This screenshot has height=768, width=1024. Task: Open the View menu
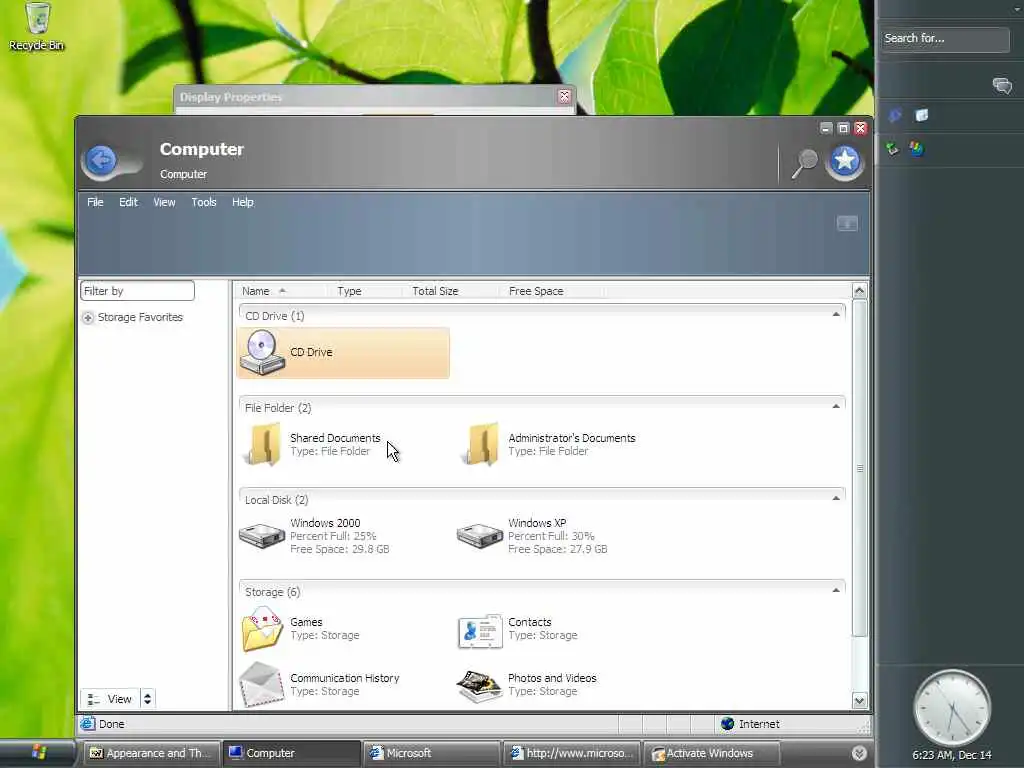click(164, 202)
